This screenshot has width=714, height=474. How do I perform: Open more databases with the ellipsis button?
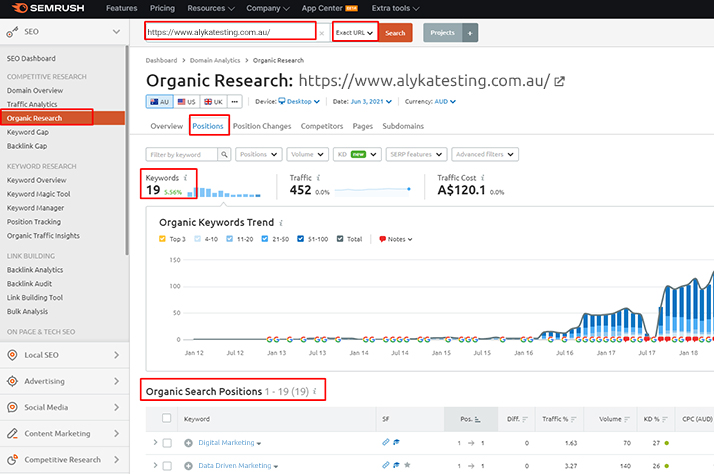pos(235,102)
